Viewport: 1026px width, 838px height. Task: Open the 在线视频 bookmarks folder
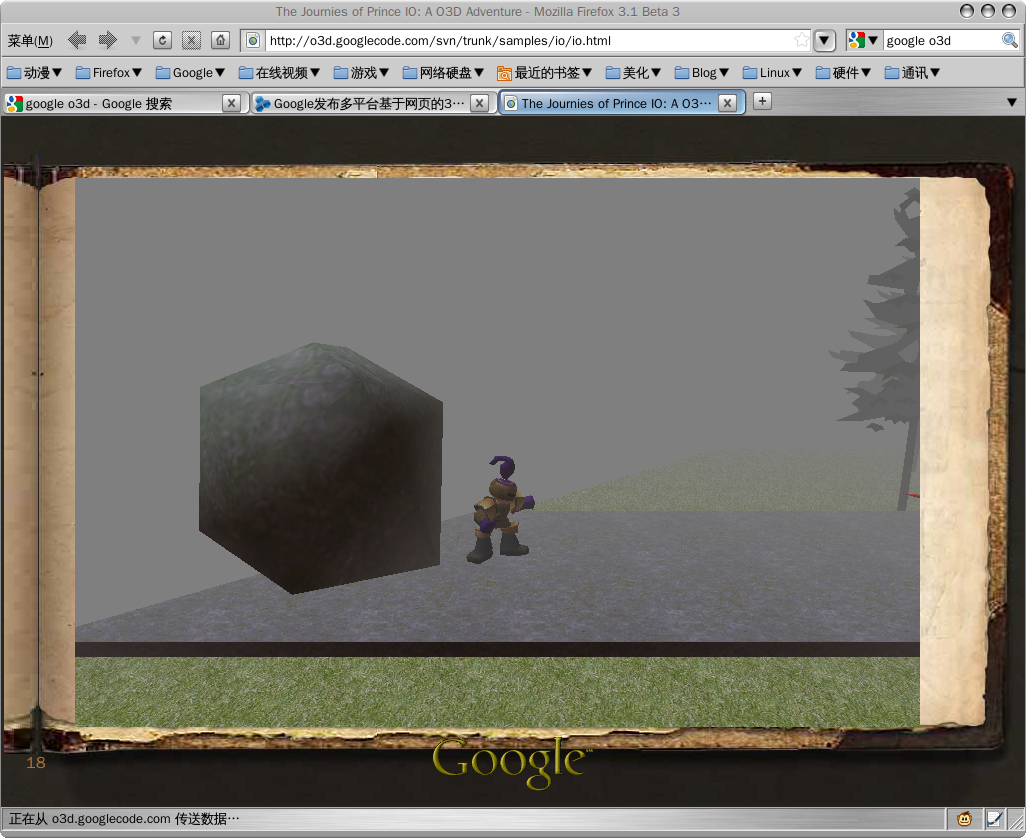279,73
